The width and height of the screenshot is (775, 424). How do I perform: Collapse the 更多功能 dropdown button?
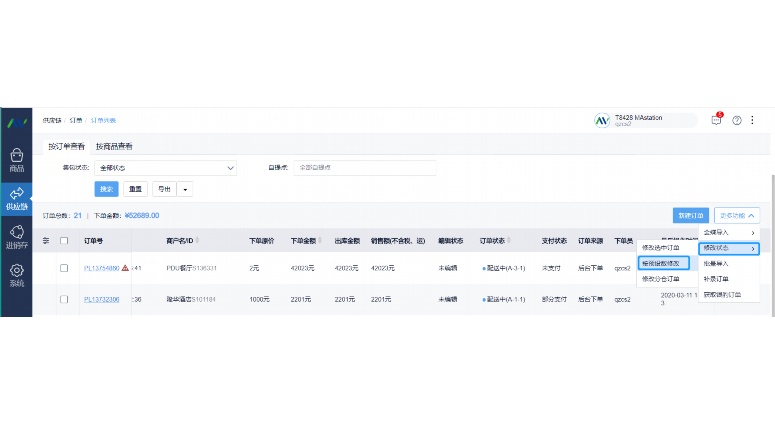click(x=736, y=215)
